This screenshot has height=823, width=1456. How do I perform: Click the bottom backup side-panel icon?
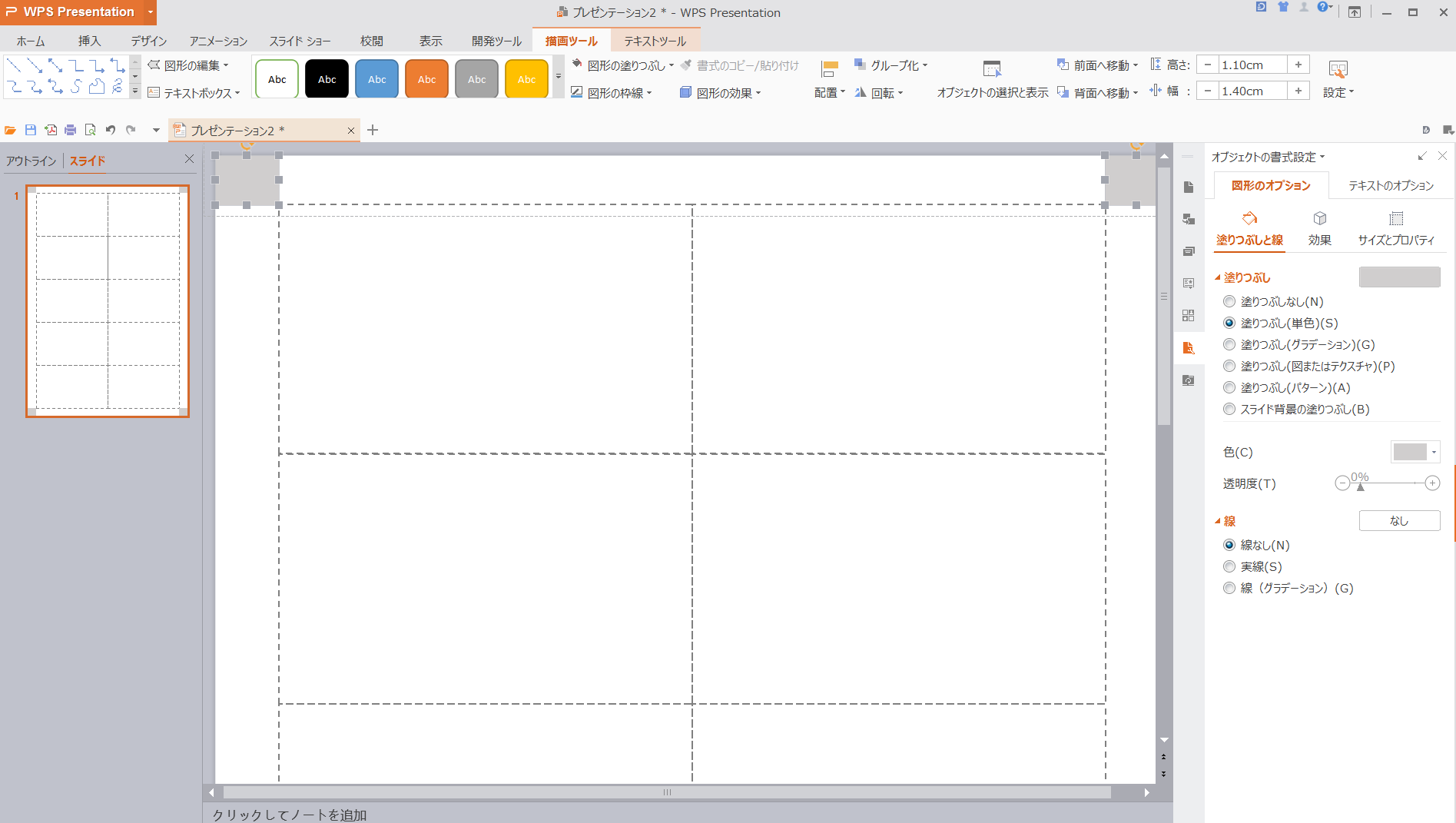pyautogui.click(x=1189, y=380)
